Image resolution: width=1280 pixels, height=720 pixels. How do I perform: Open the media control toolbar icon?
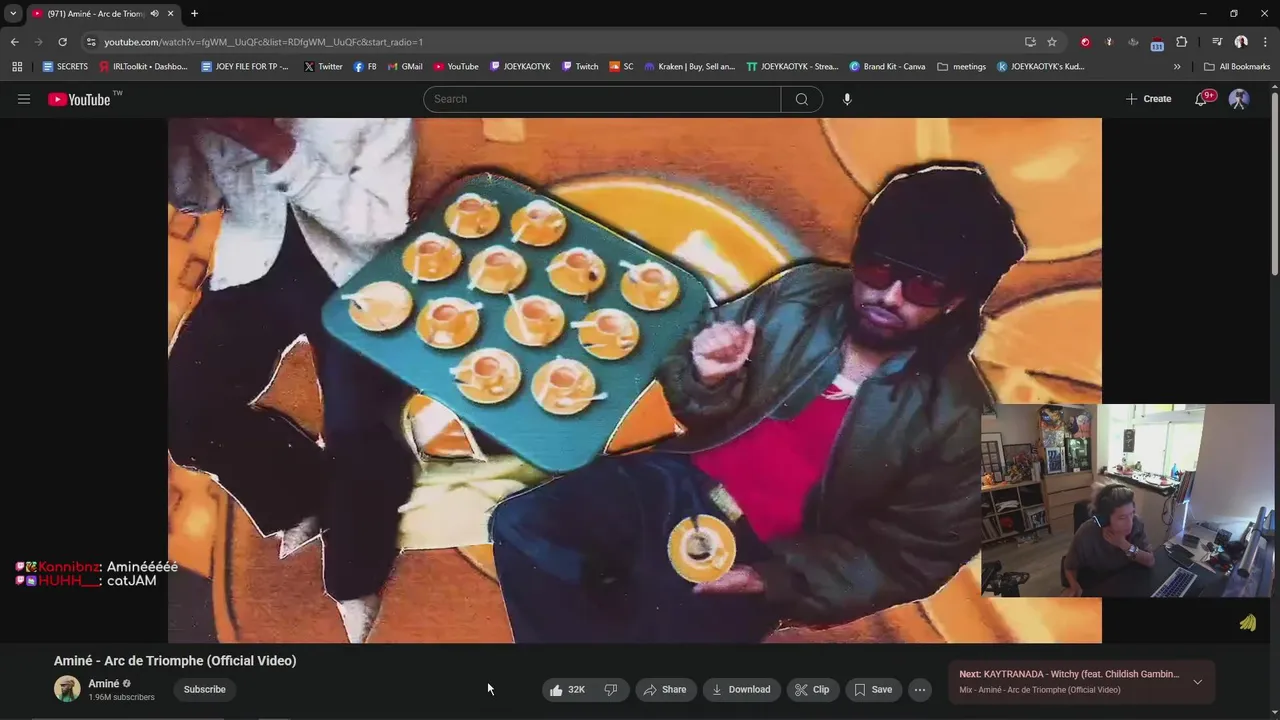tap(1217, 42)
